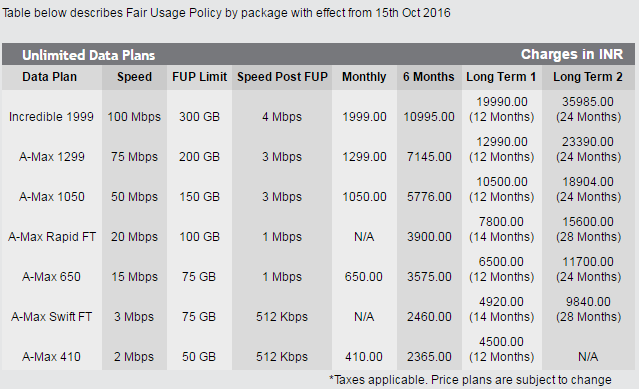Click the A-Max 1050 plan name

pos(52,197)
